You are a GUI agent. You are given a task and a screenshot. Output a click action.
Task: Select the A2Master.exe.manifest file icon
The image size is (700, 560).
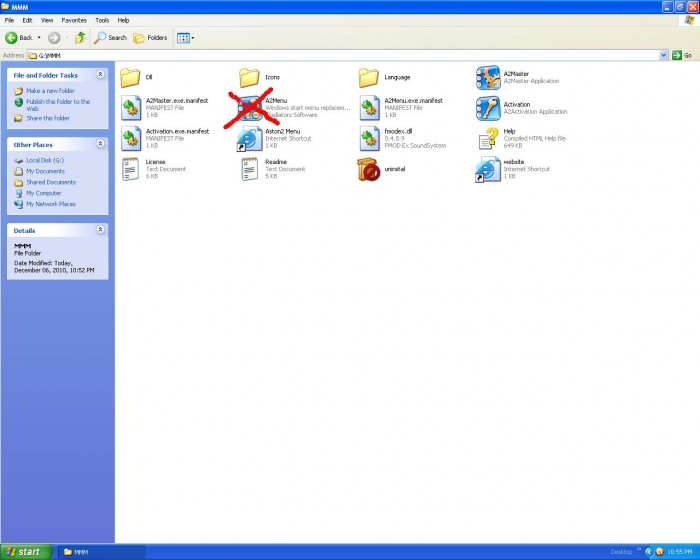(x=131, y=109)
